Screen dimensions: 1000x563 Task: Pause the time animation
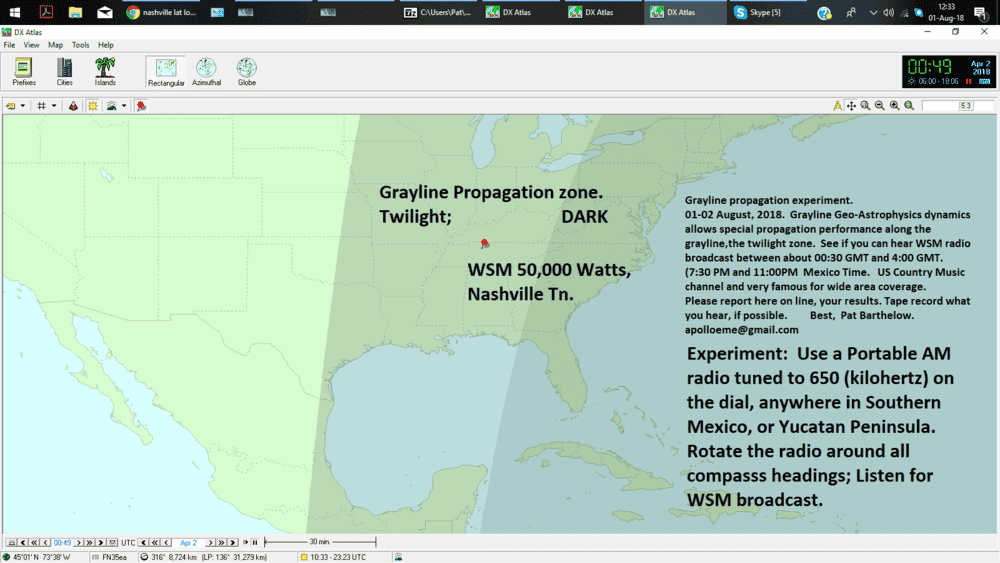[x=255, y=542]
